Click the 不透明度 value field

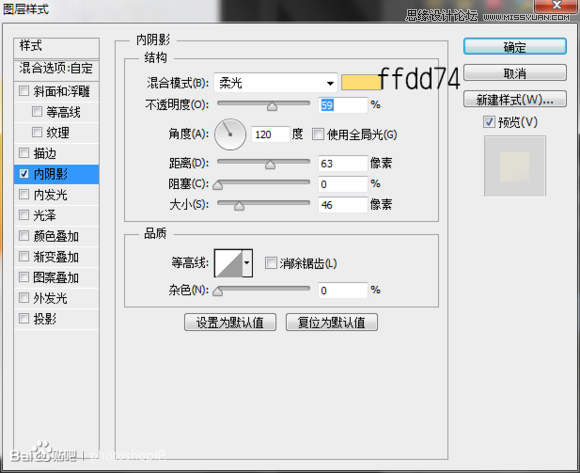[x=343, y=105]
